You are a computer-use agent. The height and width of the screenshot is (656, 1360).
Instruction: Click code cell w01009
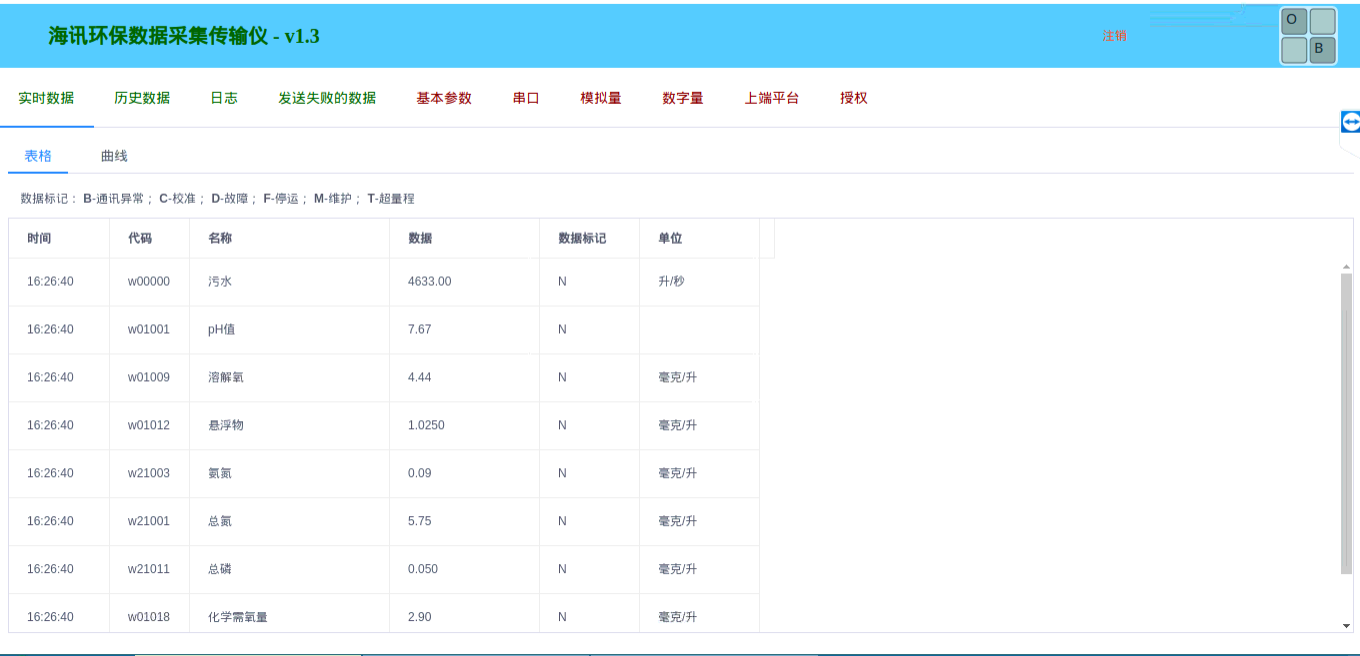tap(149, 378)
